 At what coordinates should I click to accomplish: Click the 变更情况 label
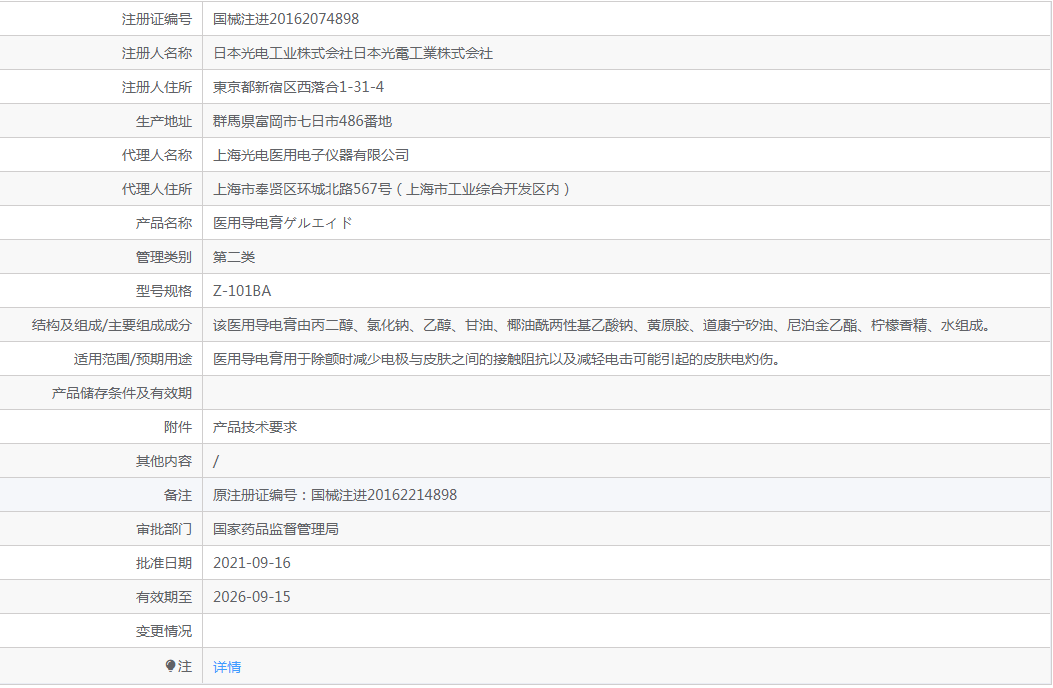[164, 631]
